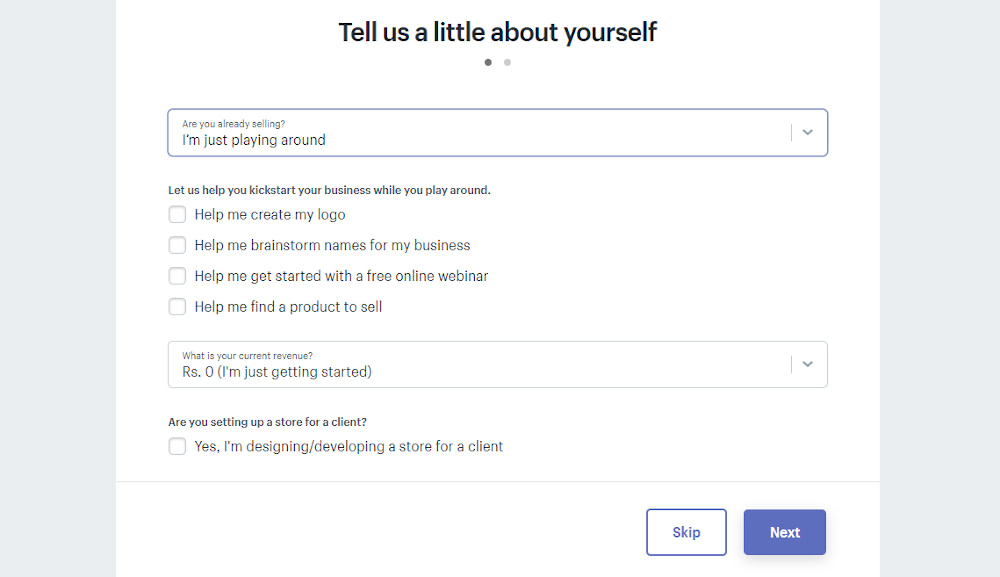
Task: Check "Help me find a product to sell"
Action: pos(177,307)
